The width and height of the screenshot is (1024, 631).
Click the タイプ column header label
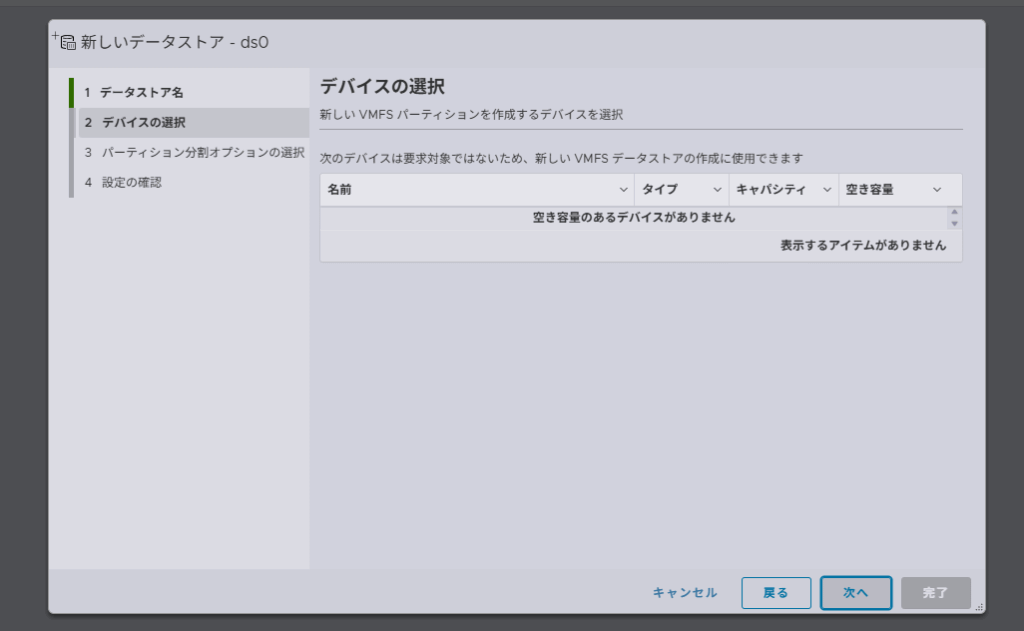click(x=660, y=190)
